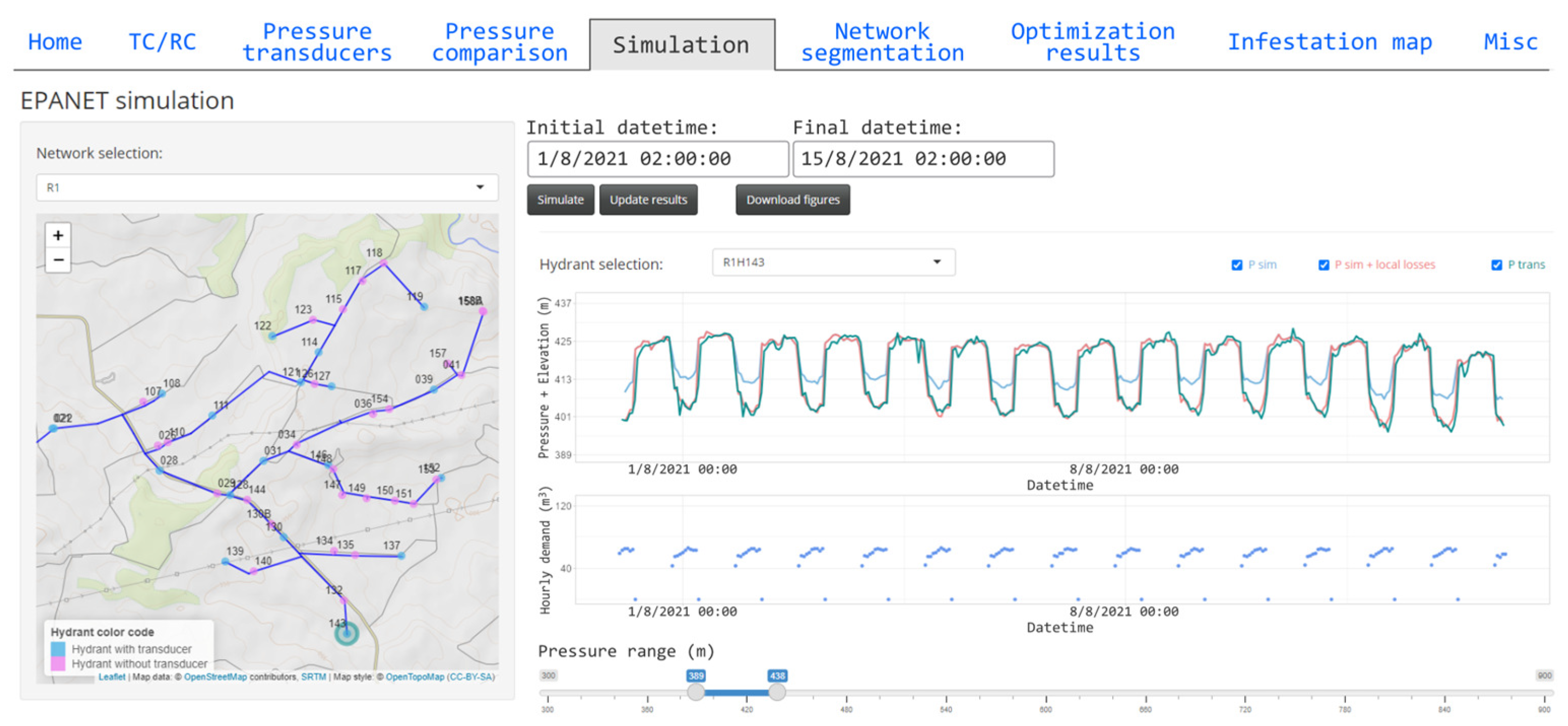Open the OpenStreetMap attribution link

[x=215, y=677]
